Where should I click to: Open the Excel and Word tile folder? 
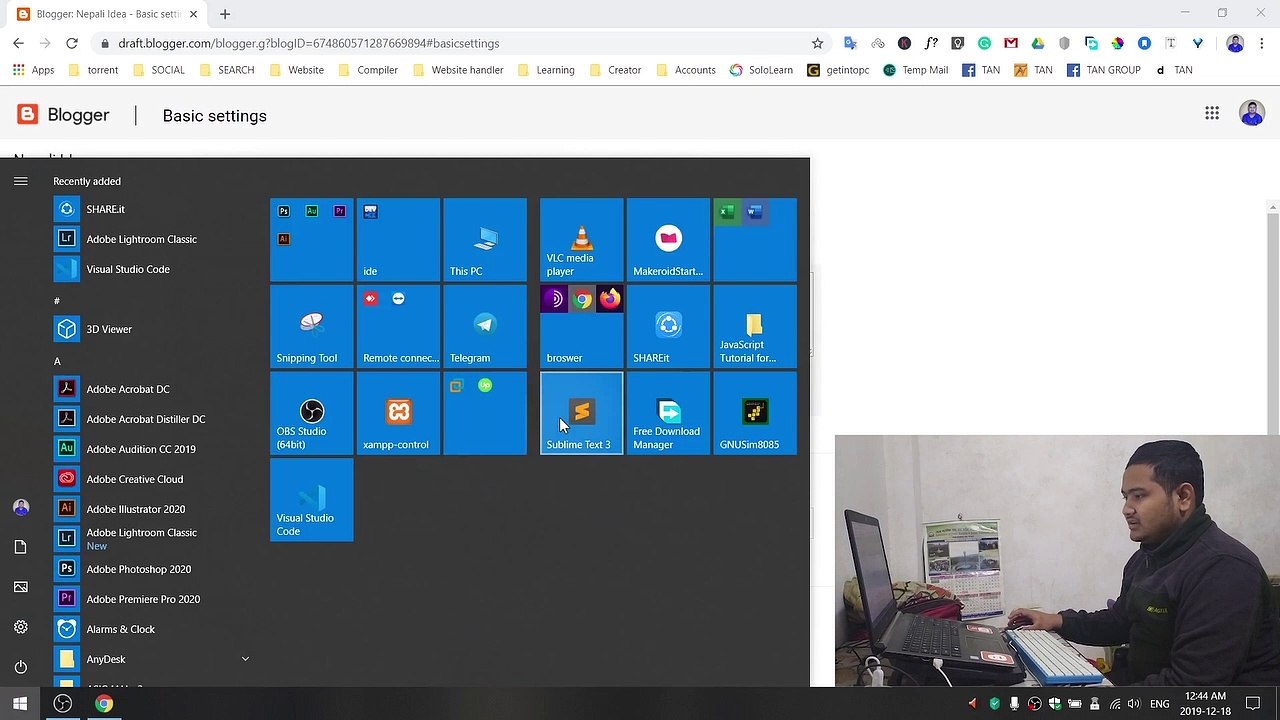(755, 240)
